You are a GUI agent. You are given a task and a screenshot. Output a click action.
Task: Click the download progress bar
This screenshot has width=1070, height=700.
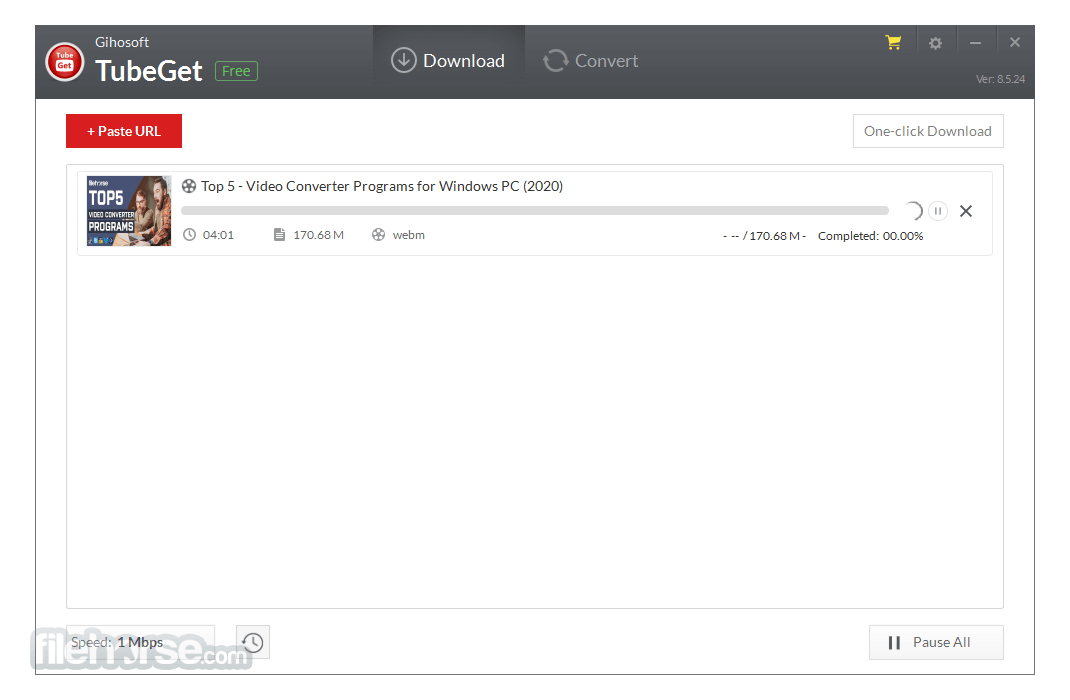click(535, 211)
